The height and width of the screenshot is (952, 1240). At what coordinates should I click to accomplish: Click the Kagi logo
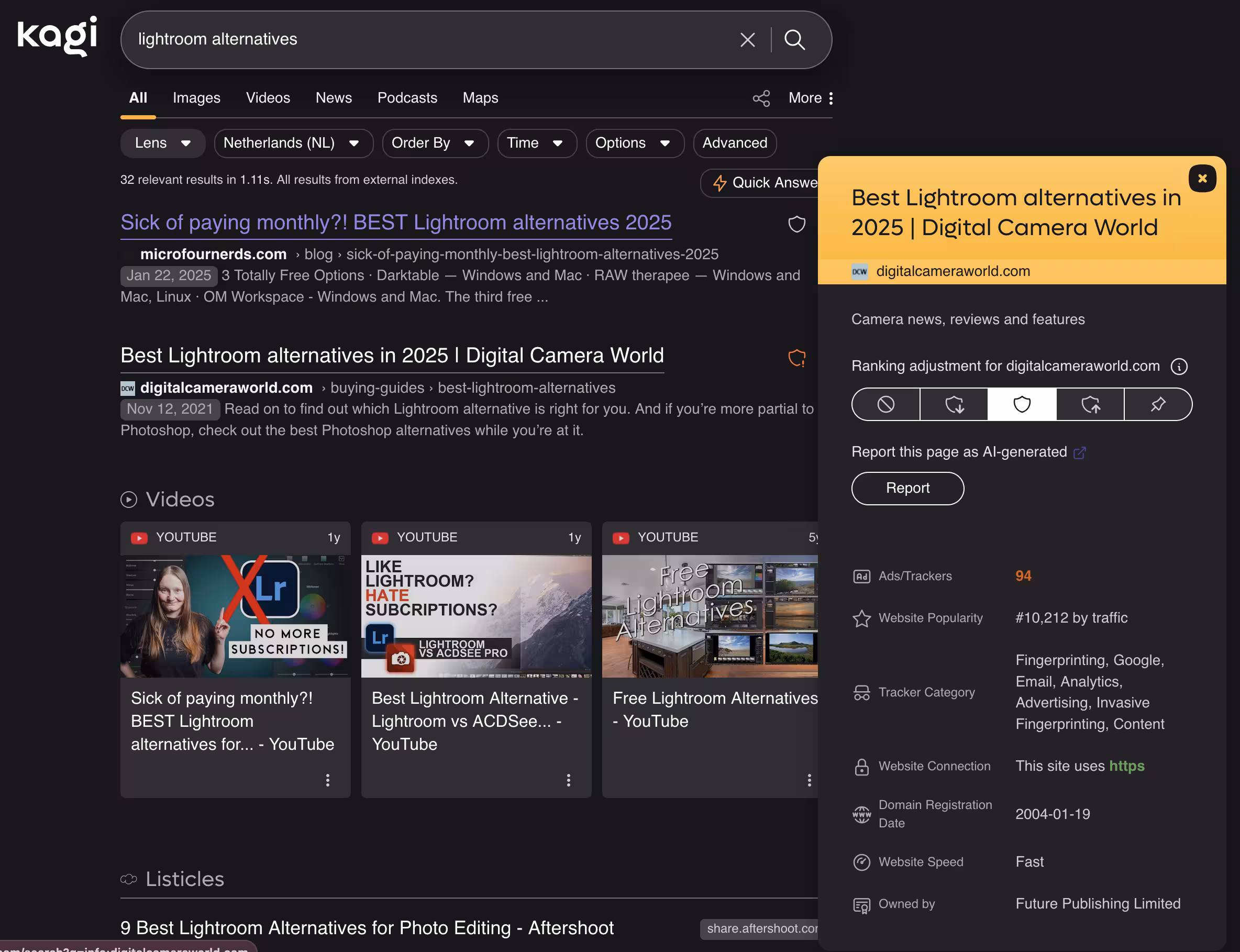point(57,36)
